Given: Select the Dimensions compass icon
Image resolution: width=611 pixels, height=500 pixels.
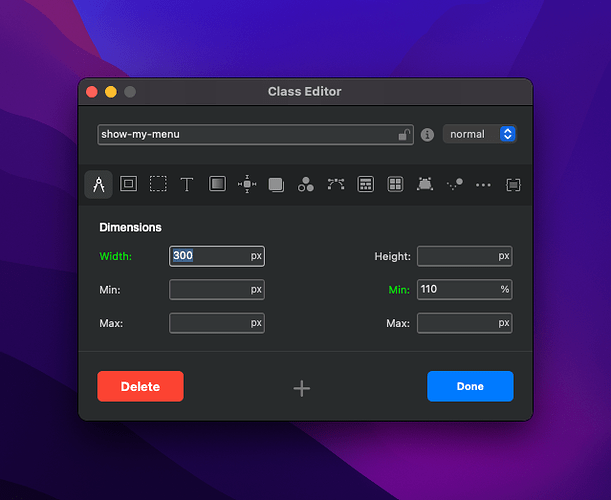Looking at the screenshot, I should tap(99, 184).
